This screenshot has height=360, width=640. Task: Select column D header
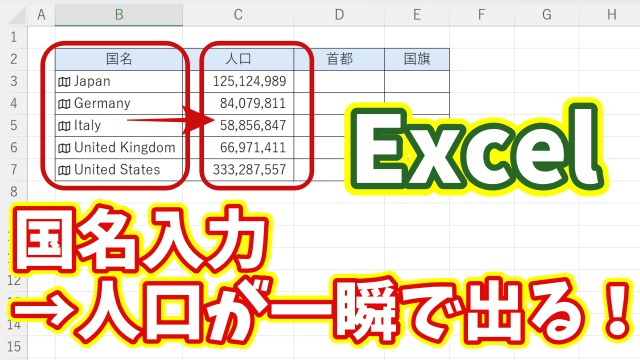tap(339, 15)
